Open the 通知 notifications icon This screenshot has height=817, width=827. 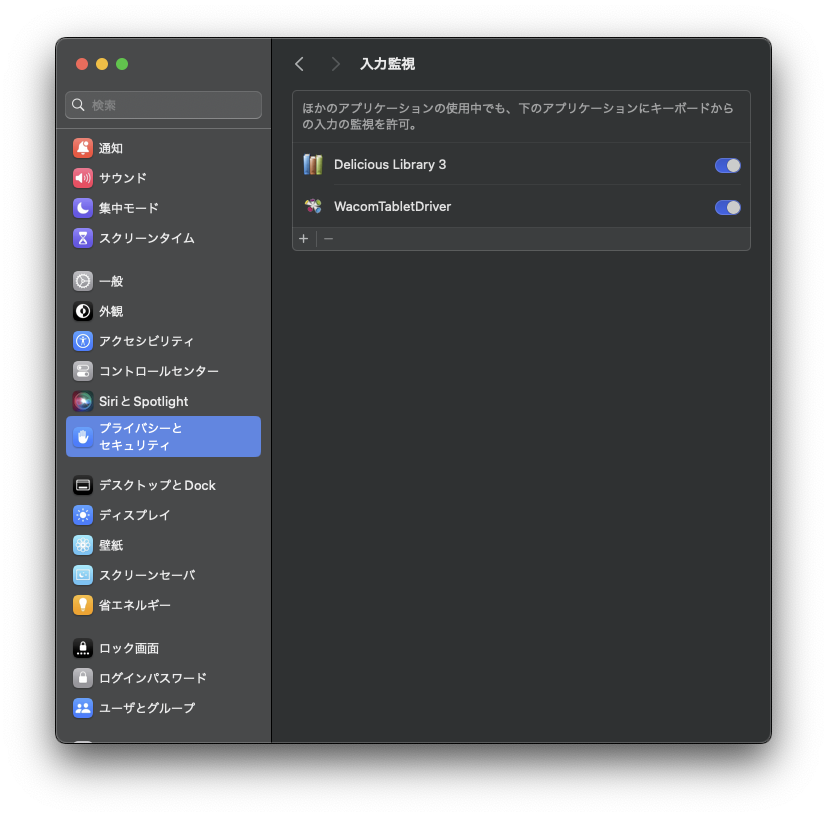(x=83, y=148)
